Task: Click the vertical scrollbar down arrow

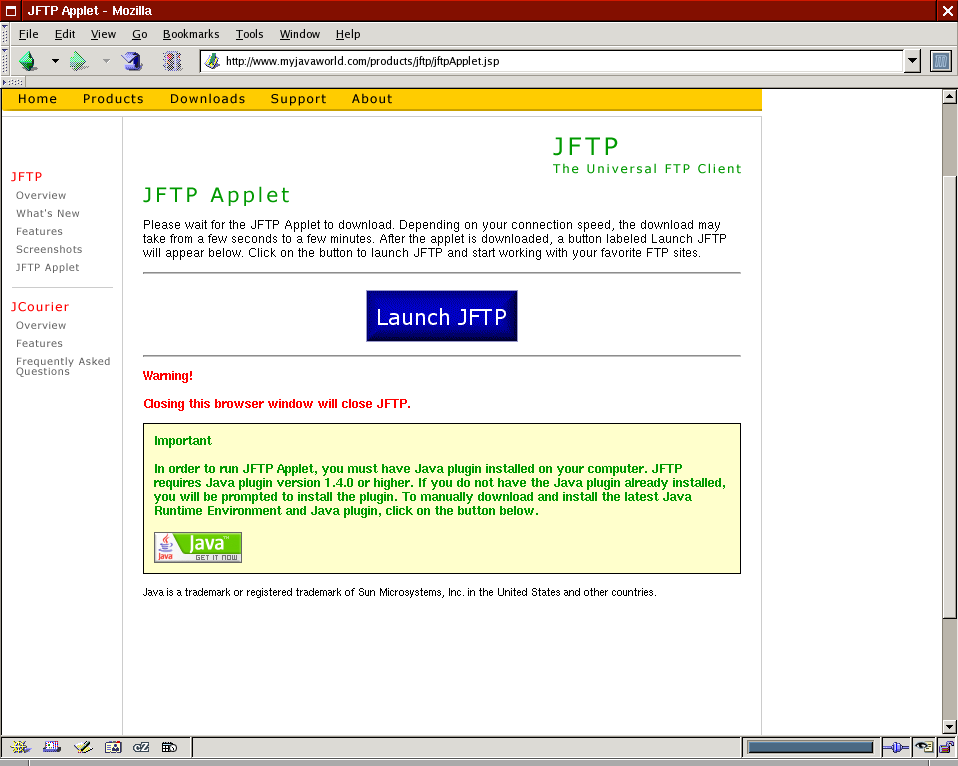Action: (x=949, y=727)
